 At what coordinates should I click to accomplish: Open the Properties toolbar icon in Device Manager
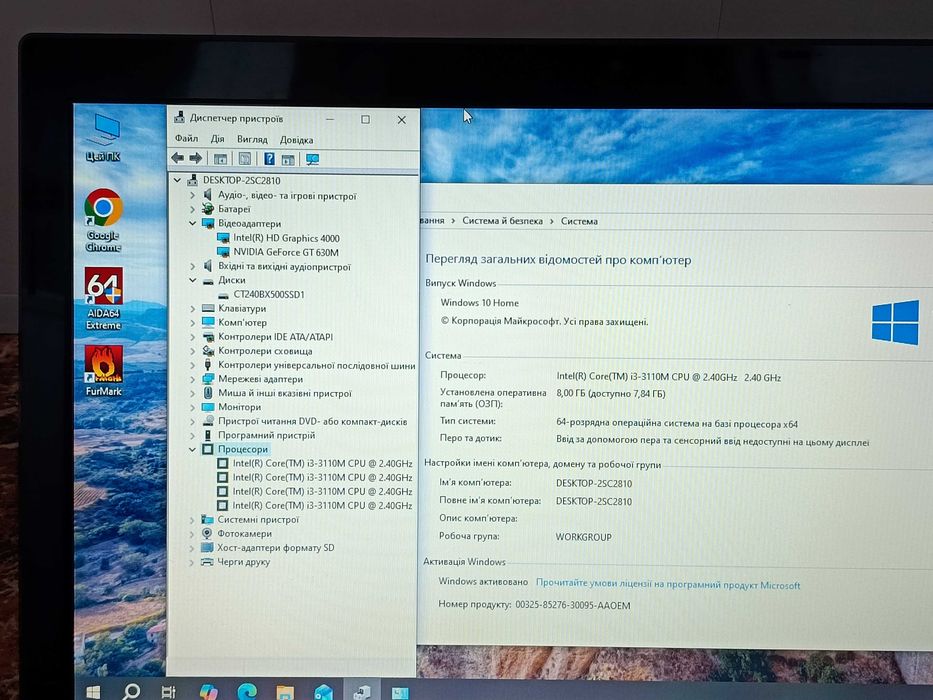pyautogui.click(x=245, y=159)
